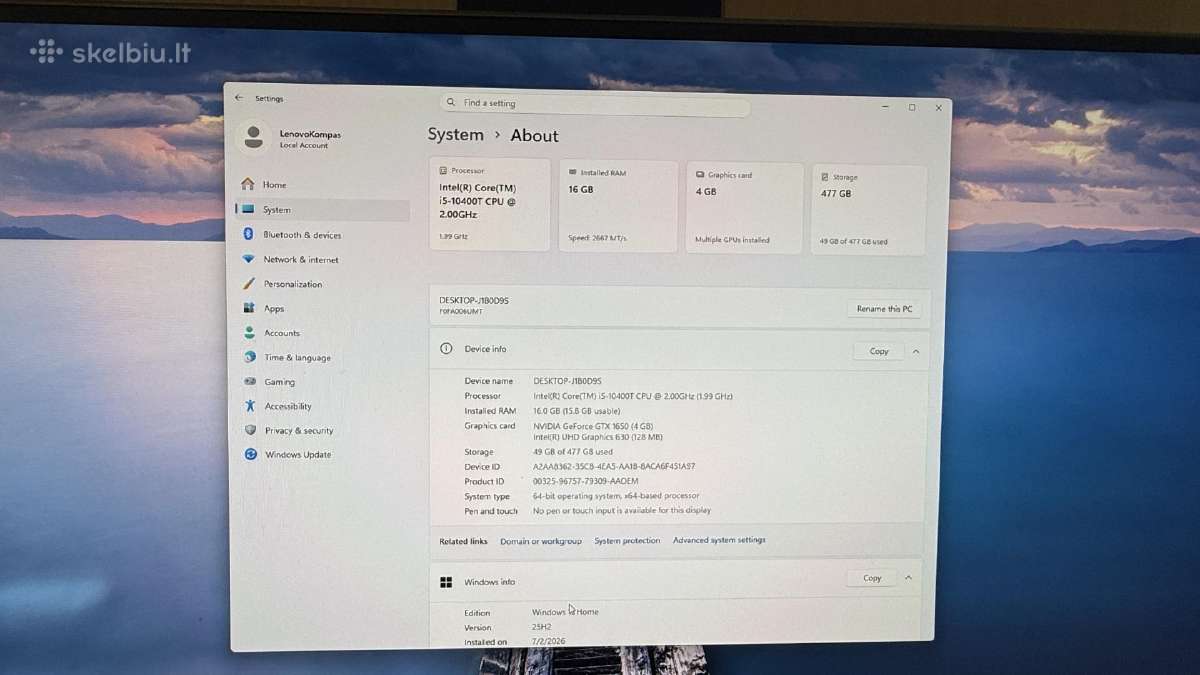Click the Accessibility figure icon
This screenshot has height=675, width=1200.
point(250,406)
